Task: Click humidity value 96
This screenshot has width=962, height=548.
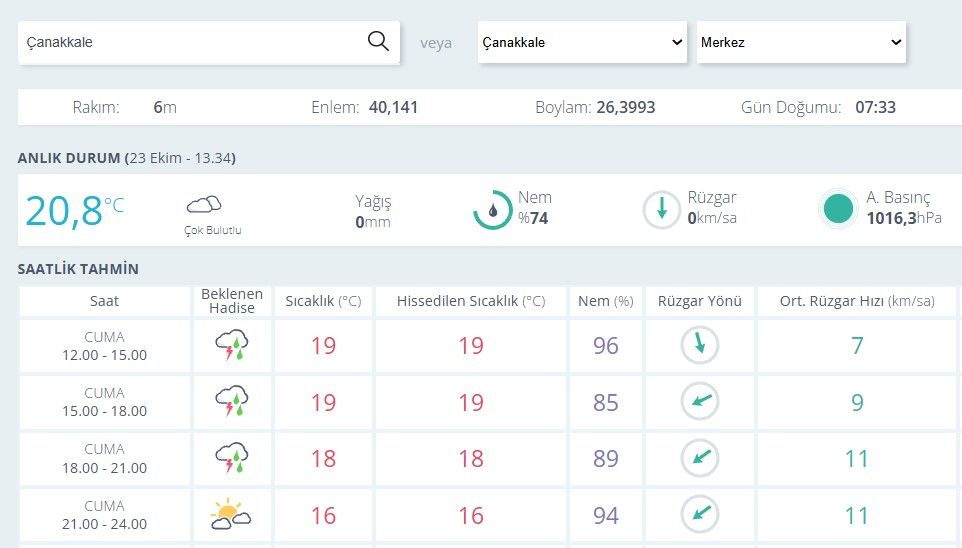Action: [x=606, y=345]
